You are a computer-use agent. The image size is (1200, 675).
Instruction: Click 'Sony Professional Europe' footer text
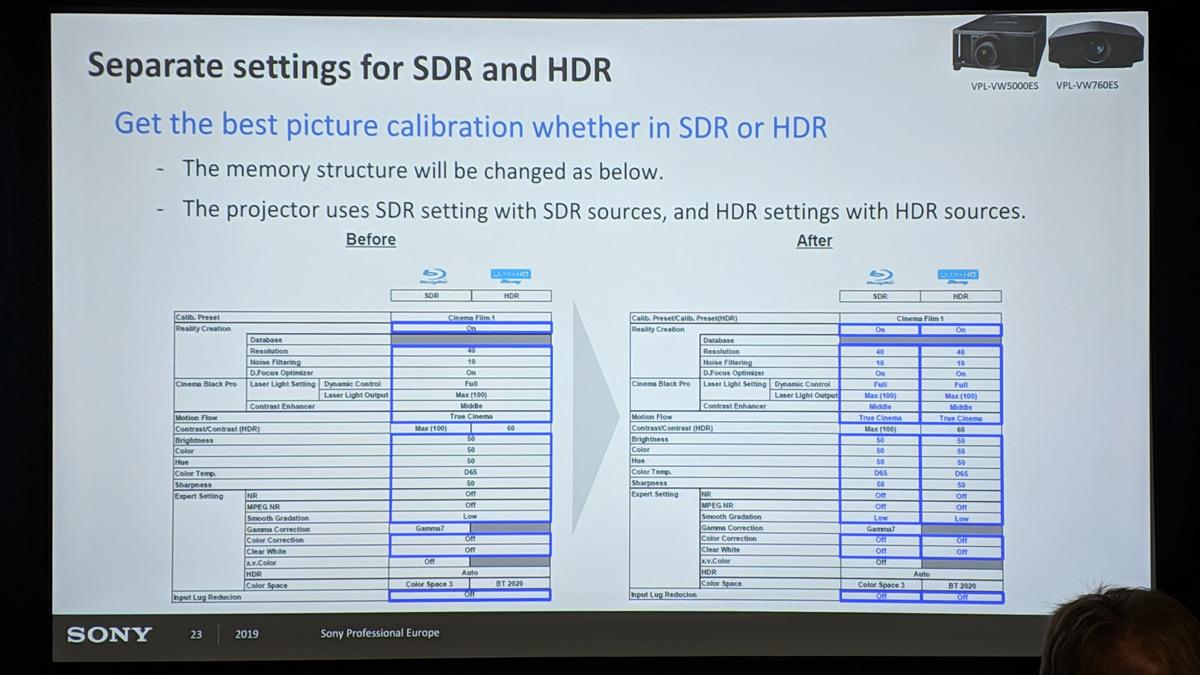(x=380, y=633)
